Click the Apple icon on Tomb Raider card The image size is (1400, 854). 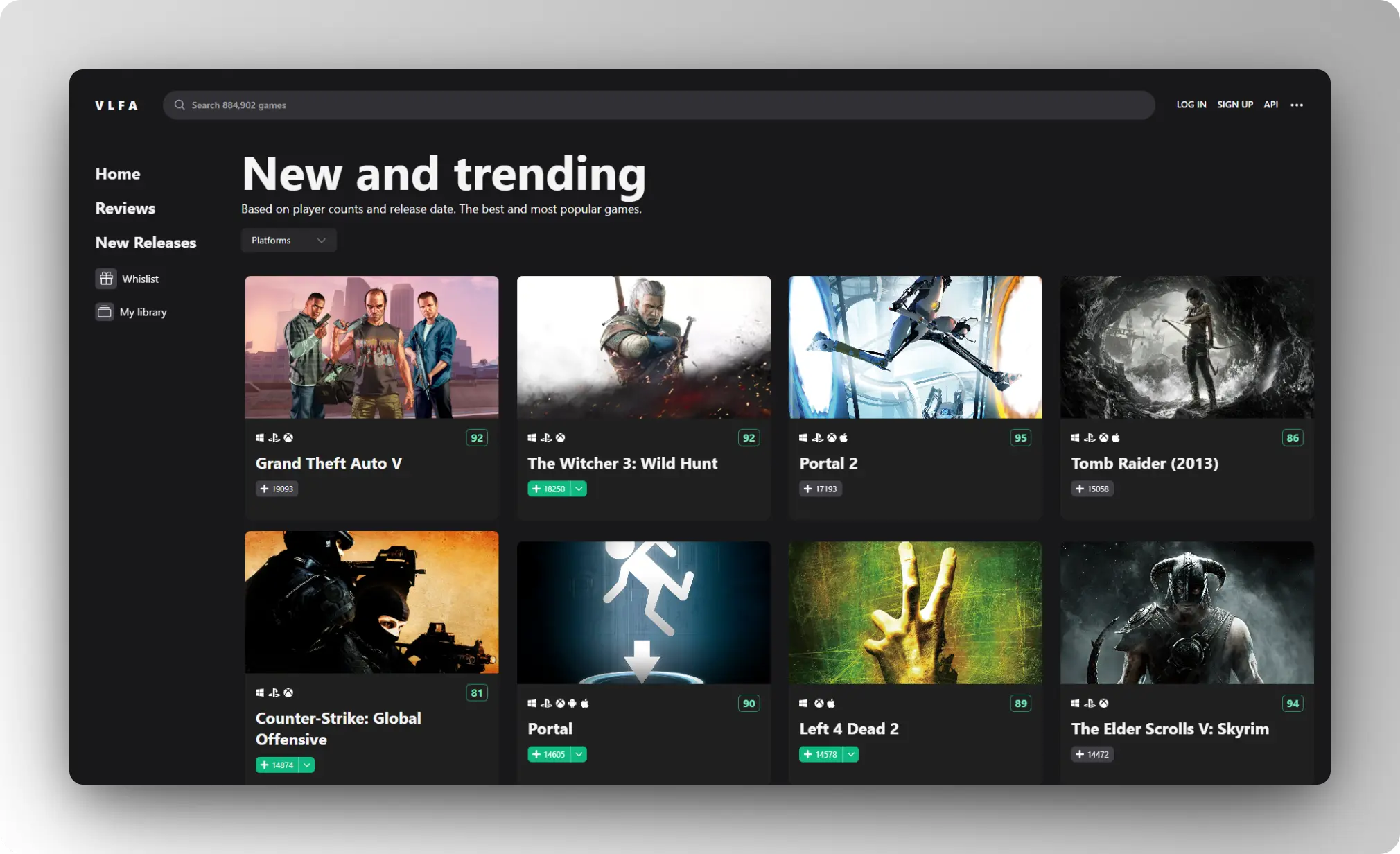click(1115, 437)
